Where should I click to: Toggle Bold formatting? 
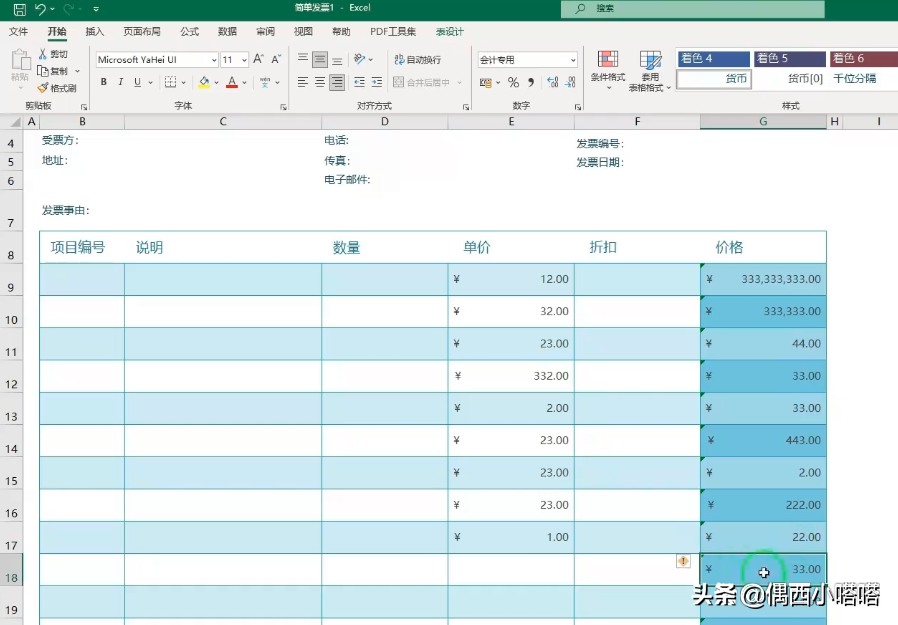[103, 83]
